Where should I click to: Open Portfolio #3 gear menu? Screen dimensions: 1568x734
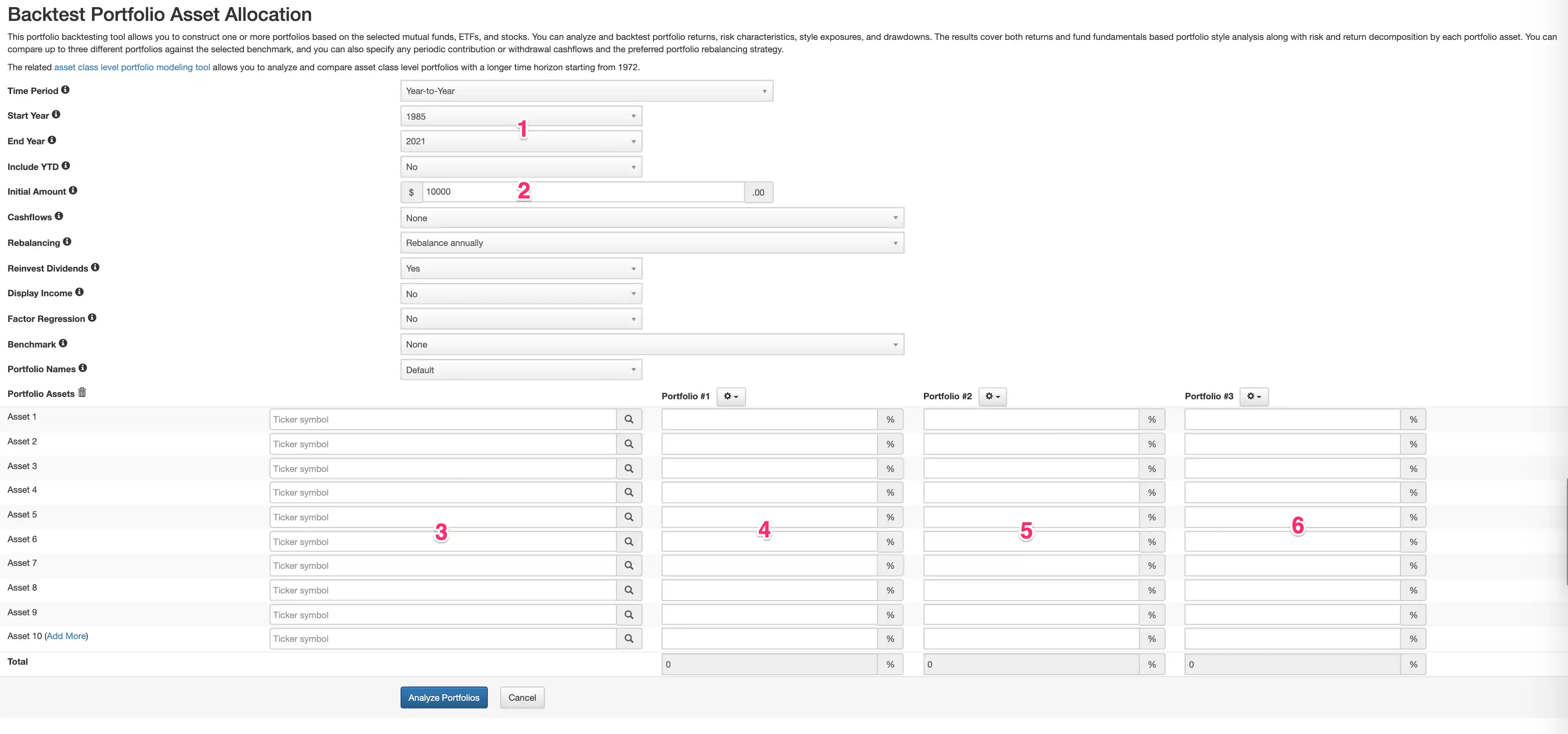pyautogui.click(x=1253, y=396)
